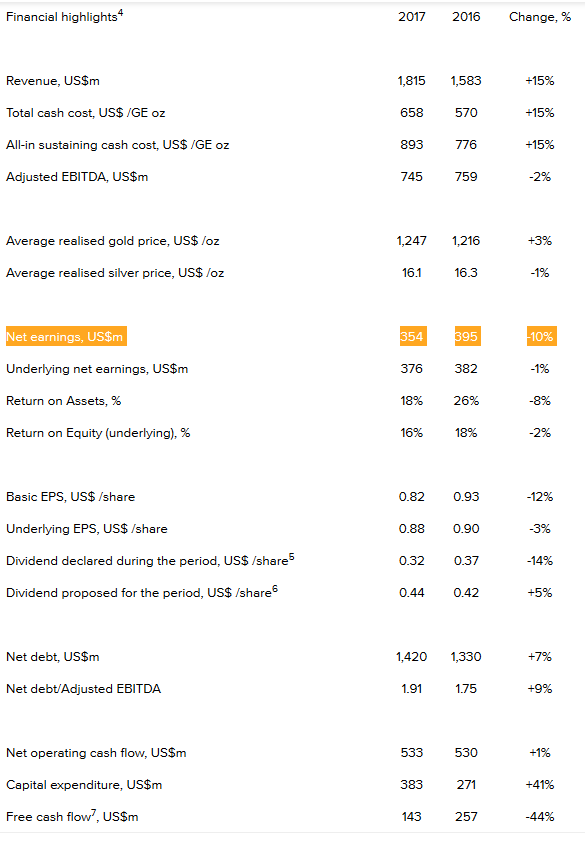Select the Adjusted EBITDA 2017 value 745
This screenshot has height=841, width=585.
(412, 177)
